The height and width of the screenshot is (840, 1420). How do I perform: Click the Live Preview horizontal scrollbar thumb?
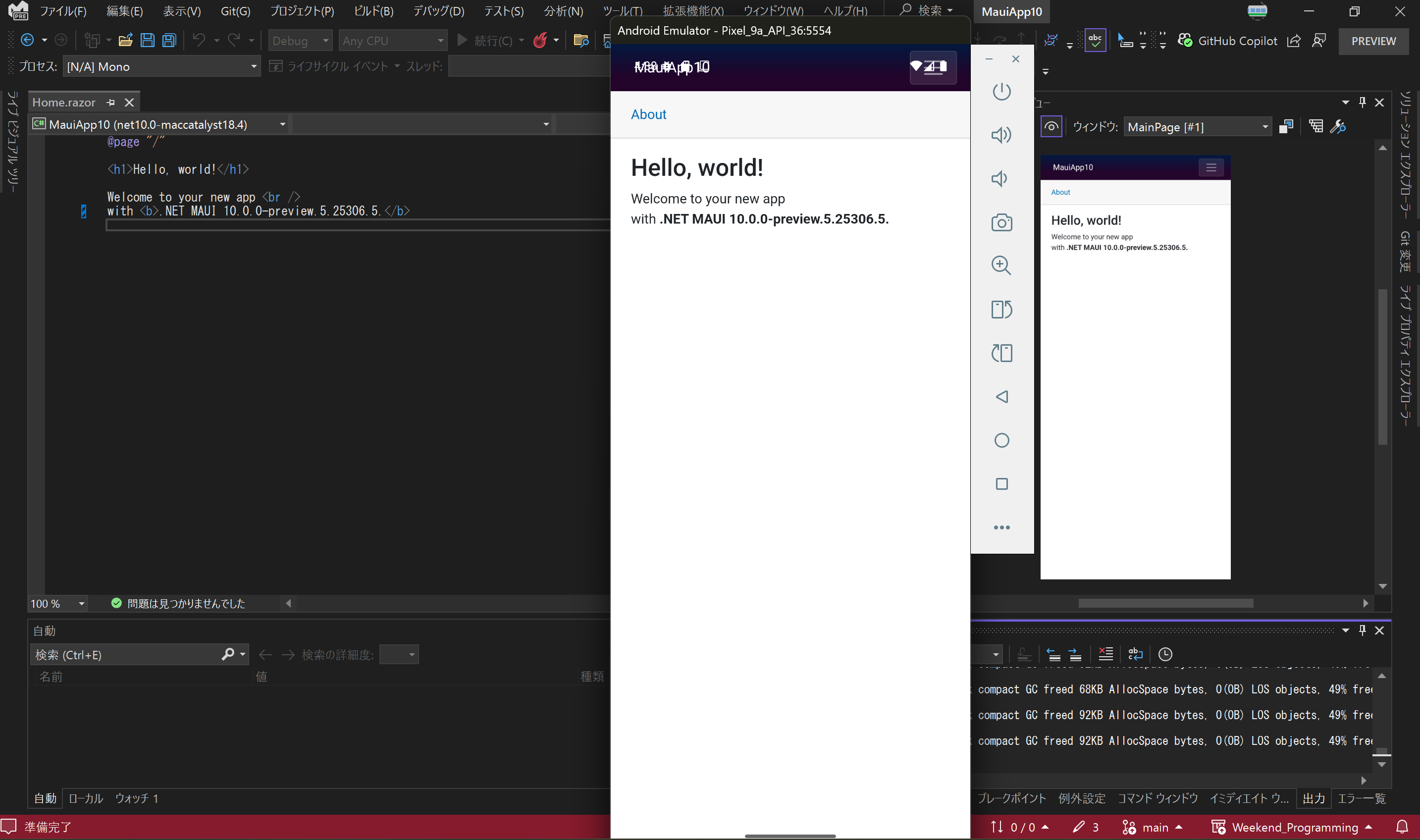coord(1165,603)
